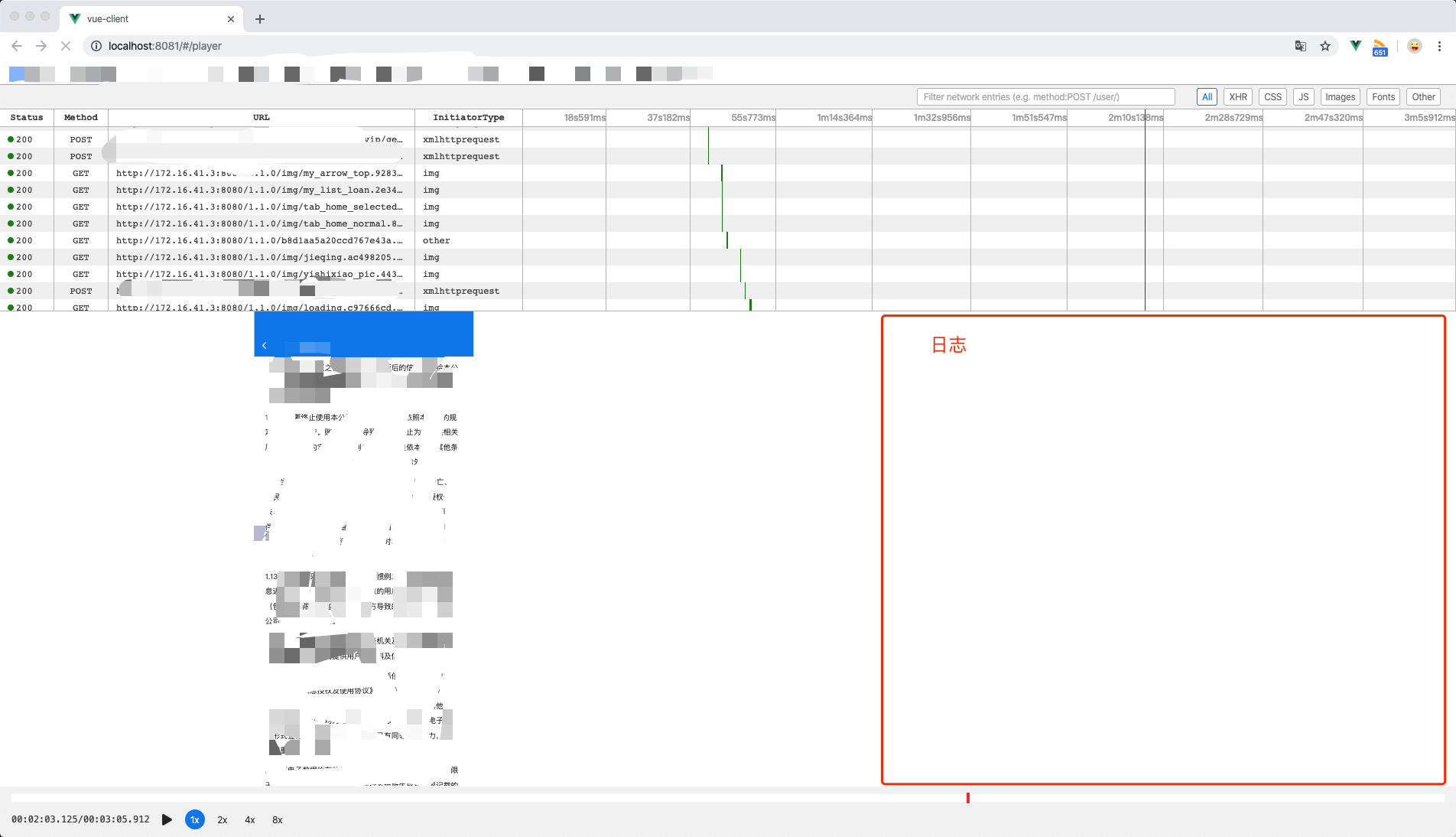
Task: Select the tab_home_normal request row
Action: [727, 223]
